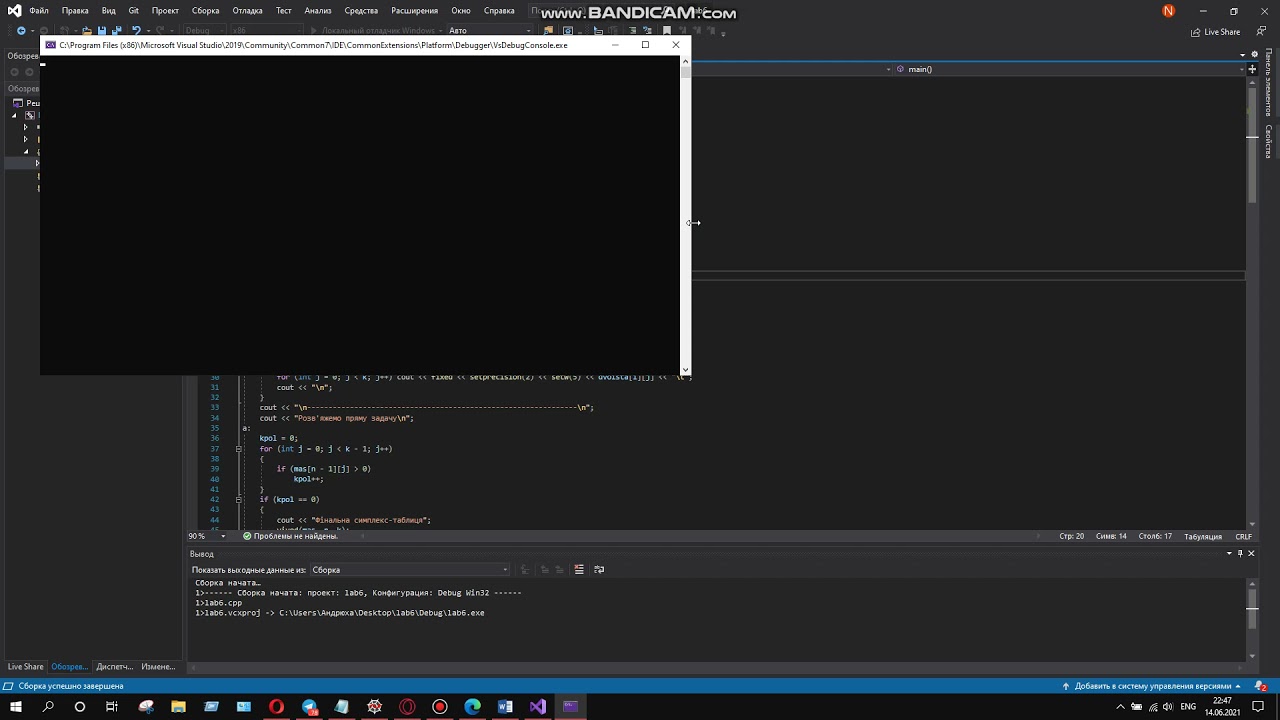This screenshot has width=1280, height=720.
Task: Open Microsoft Edge from taskbar
Action: point(473,707)
